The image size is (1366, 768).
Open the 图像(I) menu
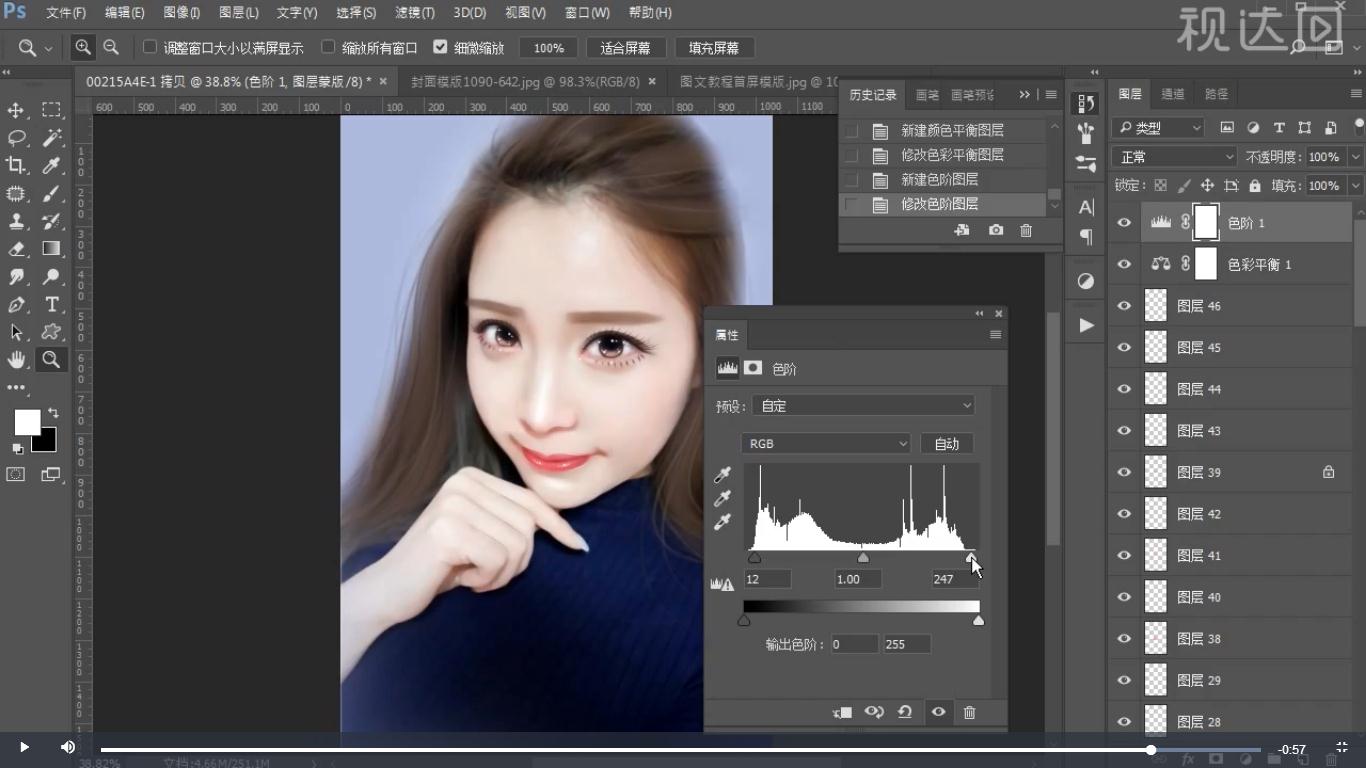pyautogui.click(x=182, y=13)
